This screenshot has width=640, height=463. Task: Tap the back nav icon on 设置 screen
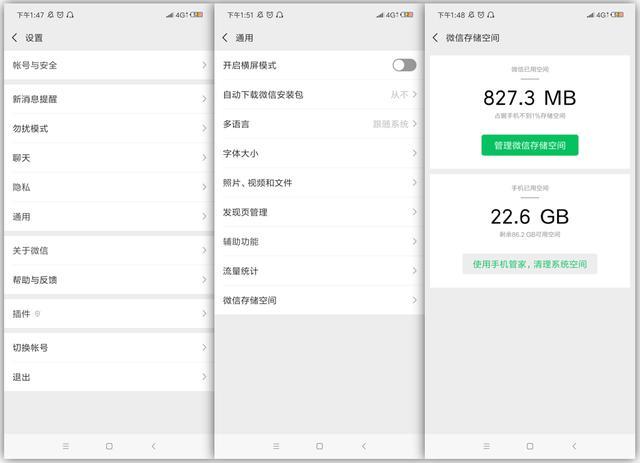pyautogui.click(x=153, y=446)
